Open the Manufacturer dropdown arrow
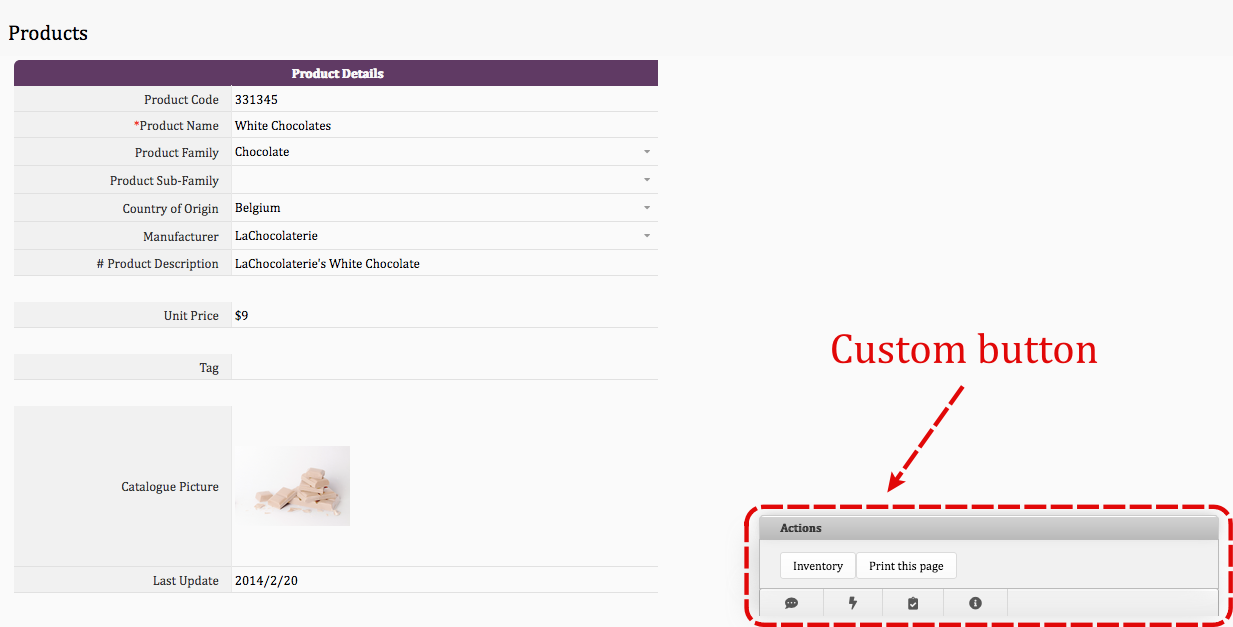 [x=647, y=236]
